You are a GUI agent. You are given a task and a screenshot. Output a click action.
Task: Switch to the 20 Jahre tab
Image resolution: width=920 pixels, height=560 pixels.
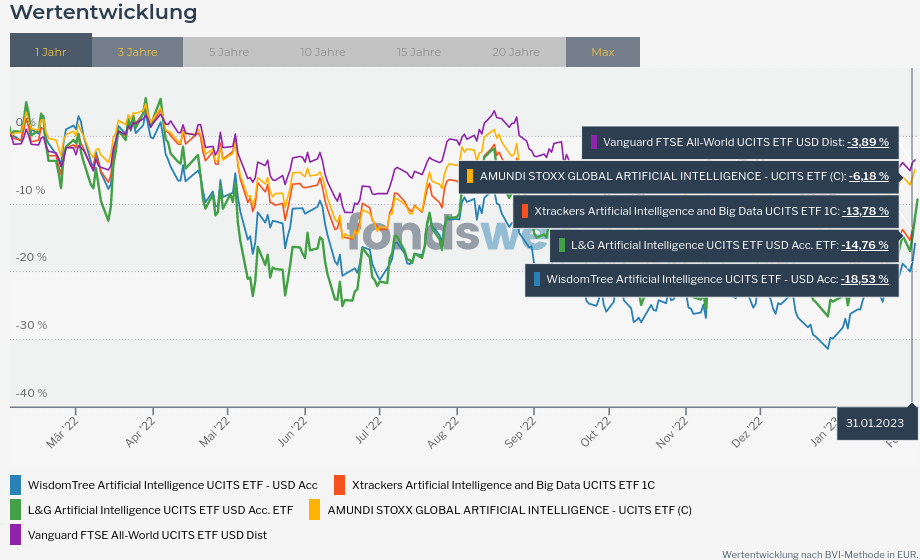pos(516,52)
